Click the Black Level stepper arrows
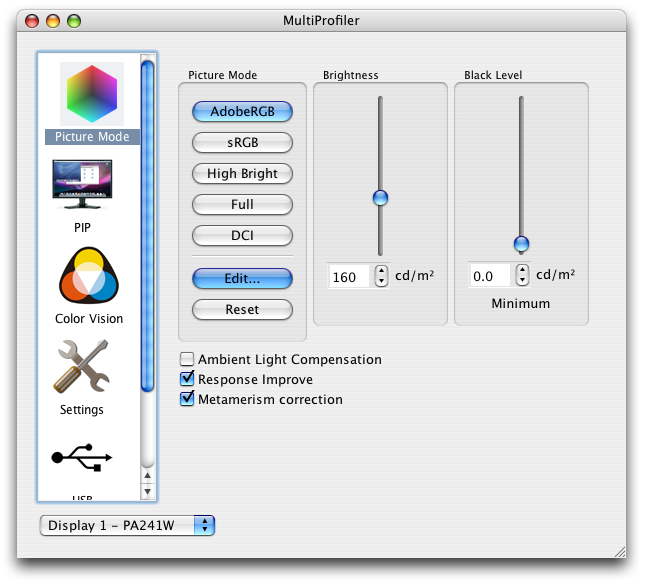This screenshot has height=584, width=653. click(522, 276)
